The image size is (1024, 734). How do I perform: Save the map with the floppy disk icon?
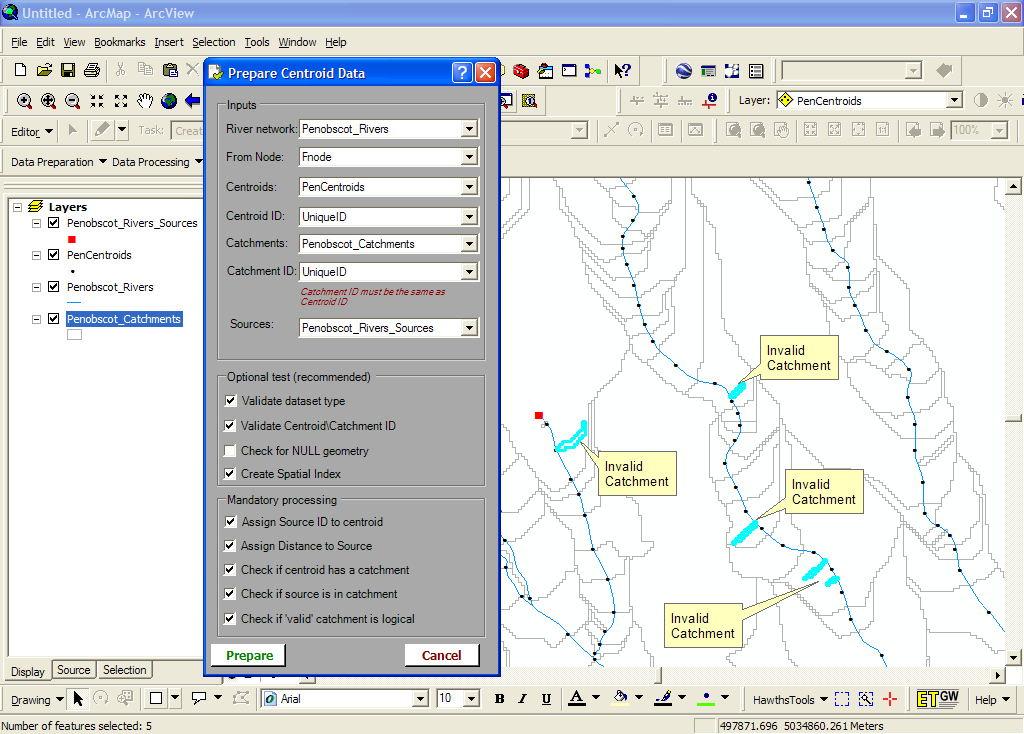[68, 70]
